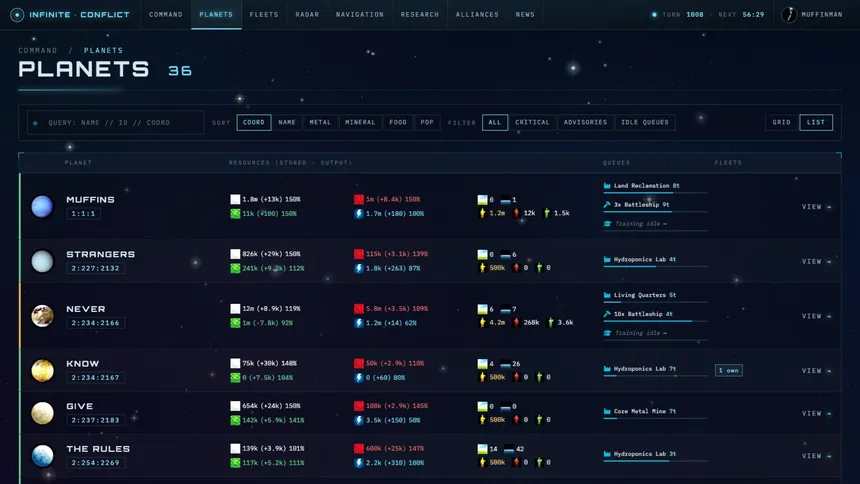Click the ship queue icon for 3x Battleship

tap(607, 205)
